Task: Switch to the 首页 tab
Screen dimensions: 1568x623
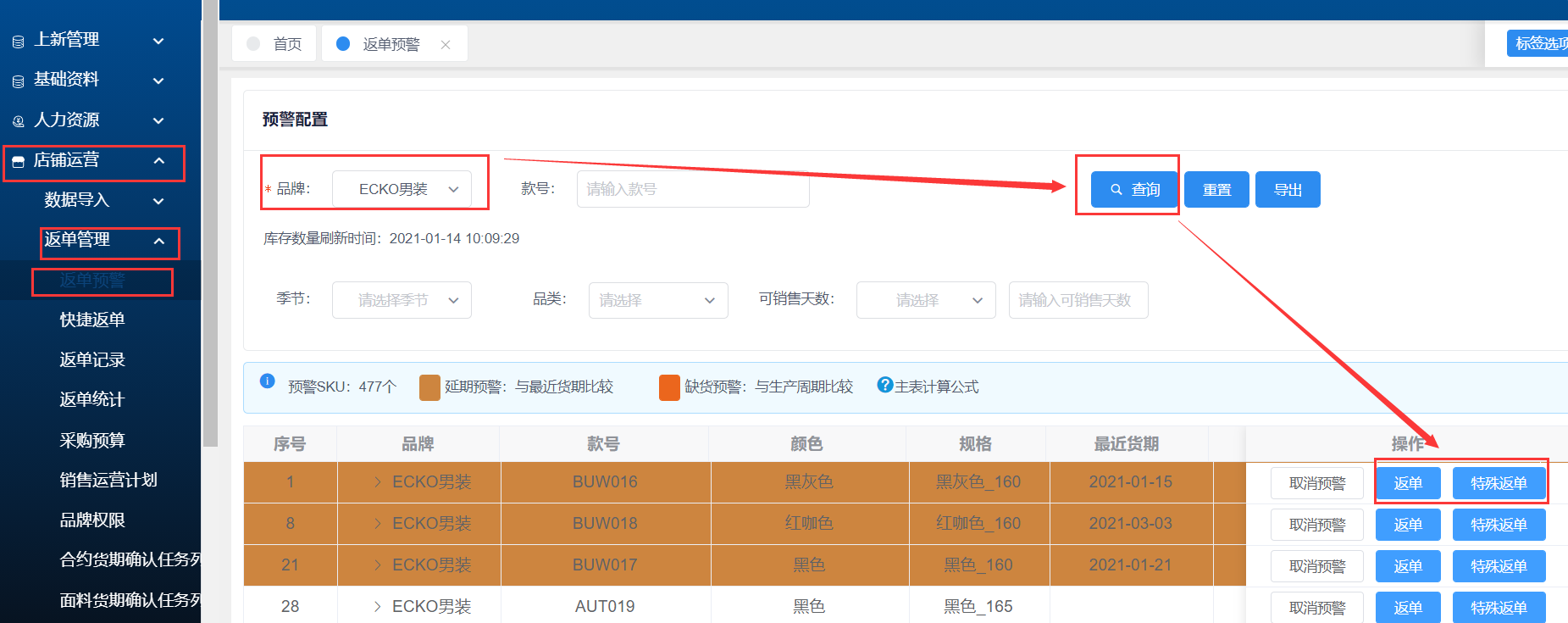Action: pyautogui.click(x=274, y=44)
